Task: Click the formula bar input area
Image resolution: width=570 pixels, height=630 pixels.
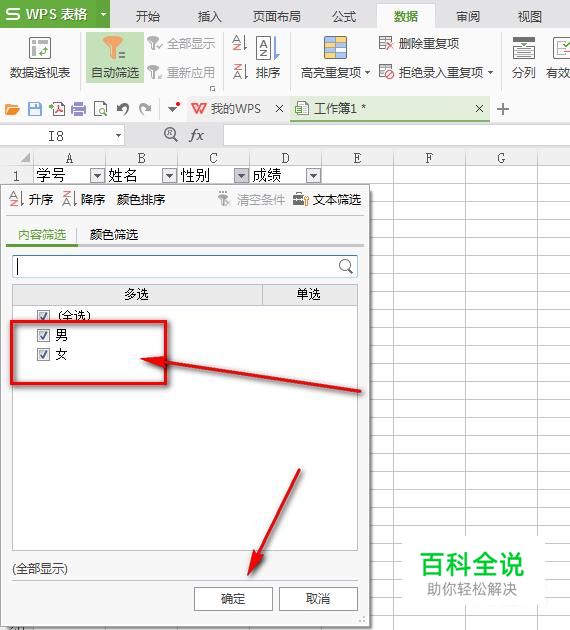Action: tap(396, 135)
